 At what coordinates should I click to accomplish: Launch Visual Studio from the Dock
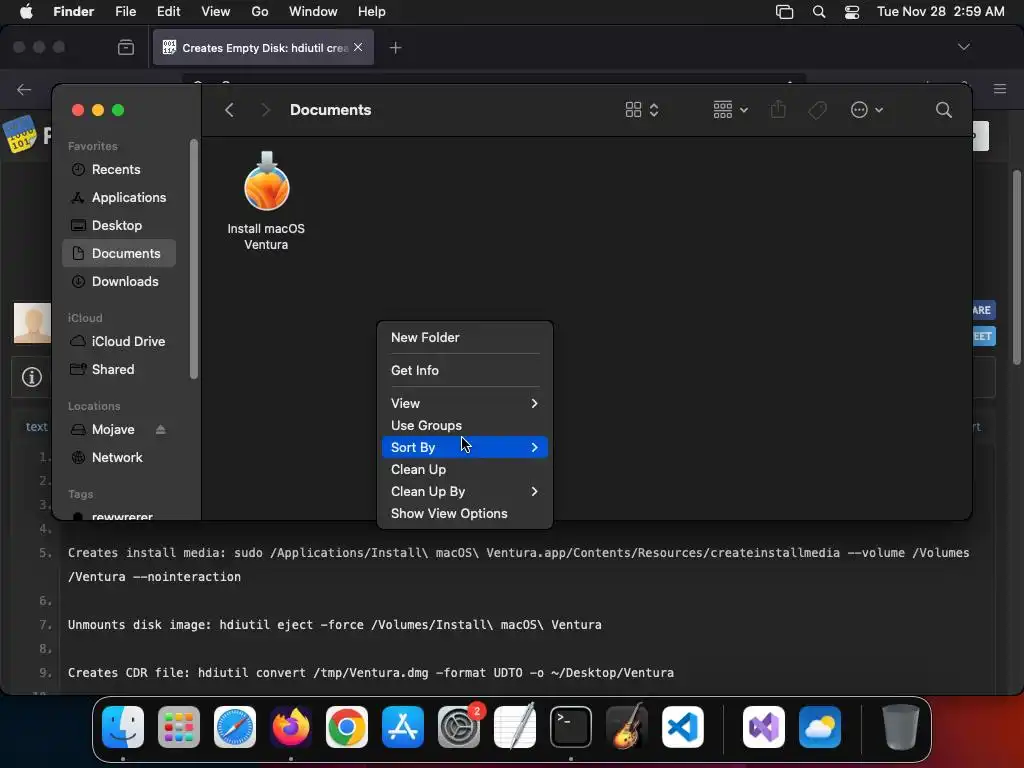pyautogui.click(x=764, y=726)
